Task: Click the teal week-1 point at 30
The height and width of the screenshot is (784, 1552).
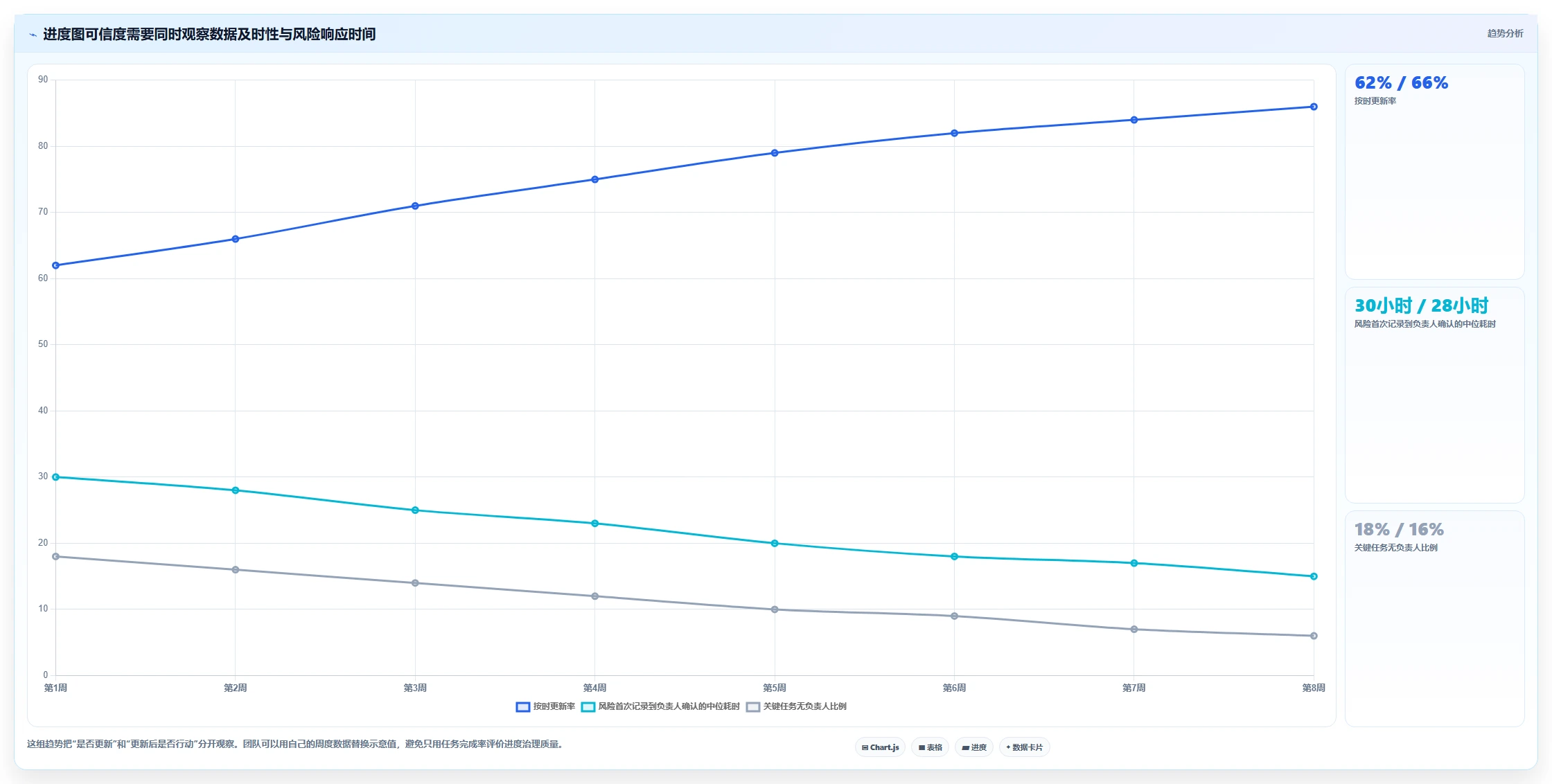Action: (55, 477)
